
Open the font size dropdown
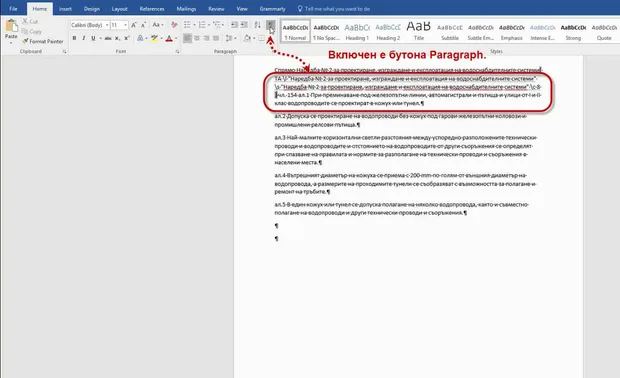(125, 25)
